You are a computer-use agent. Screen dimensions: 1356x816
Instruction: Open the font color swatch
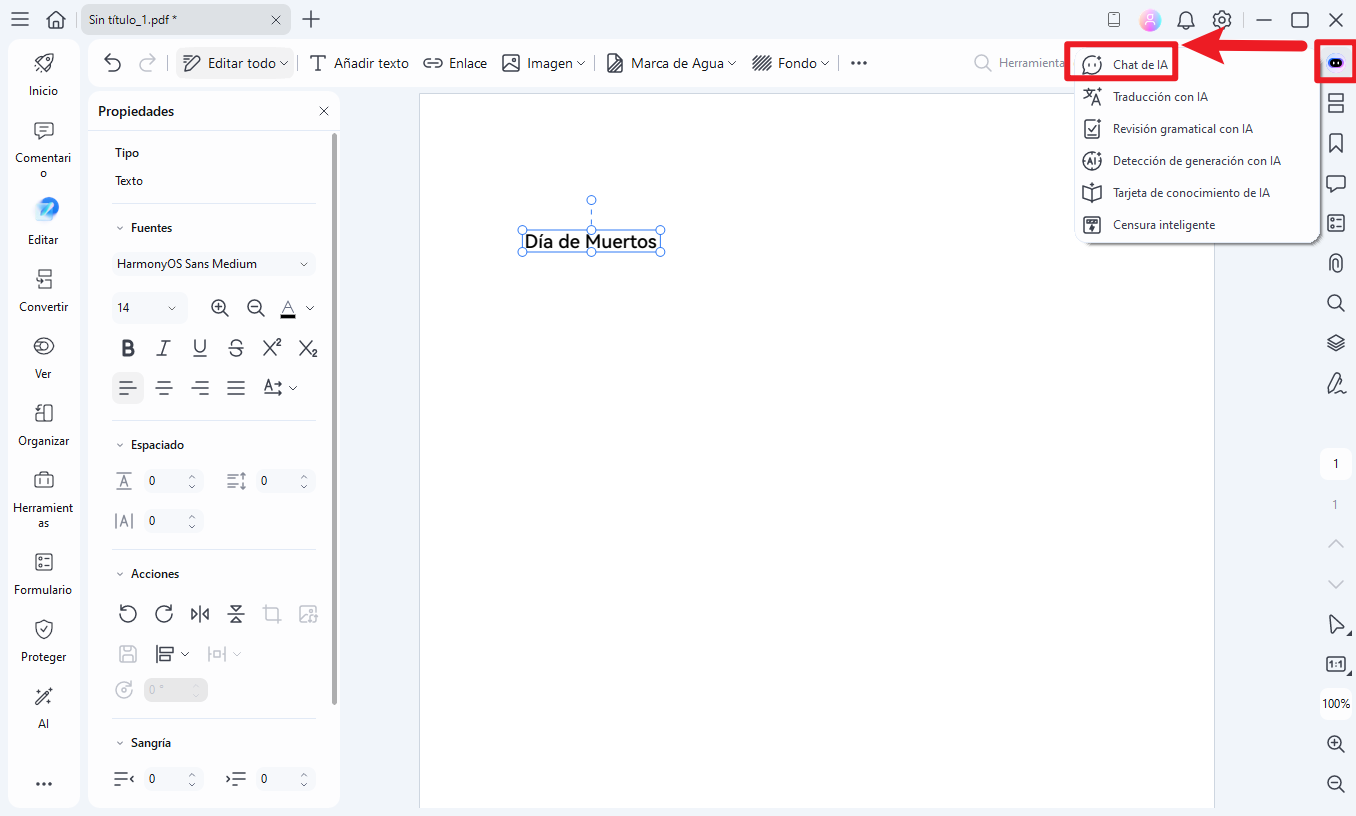tap(288, 308)
